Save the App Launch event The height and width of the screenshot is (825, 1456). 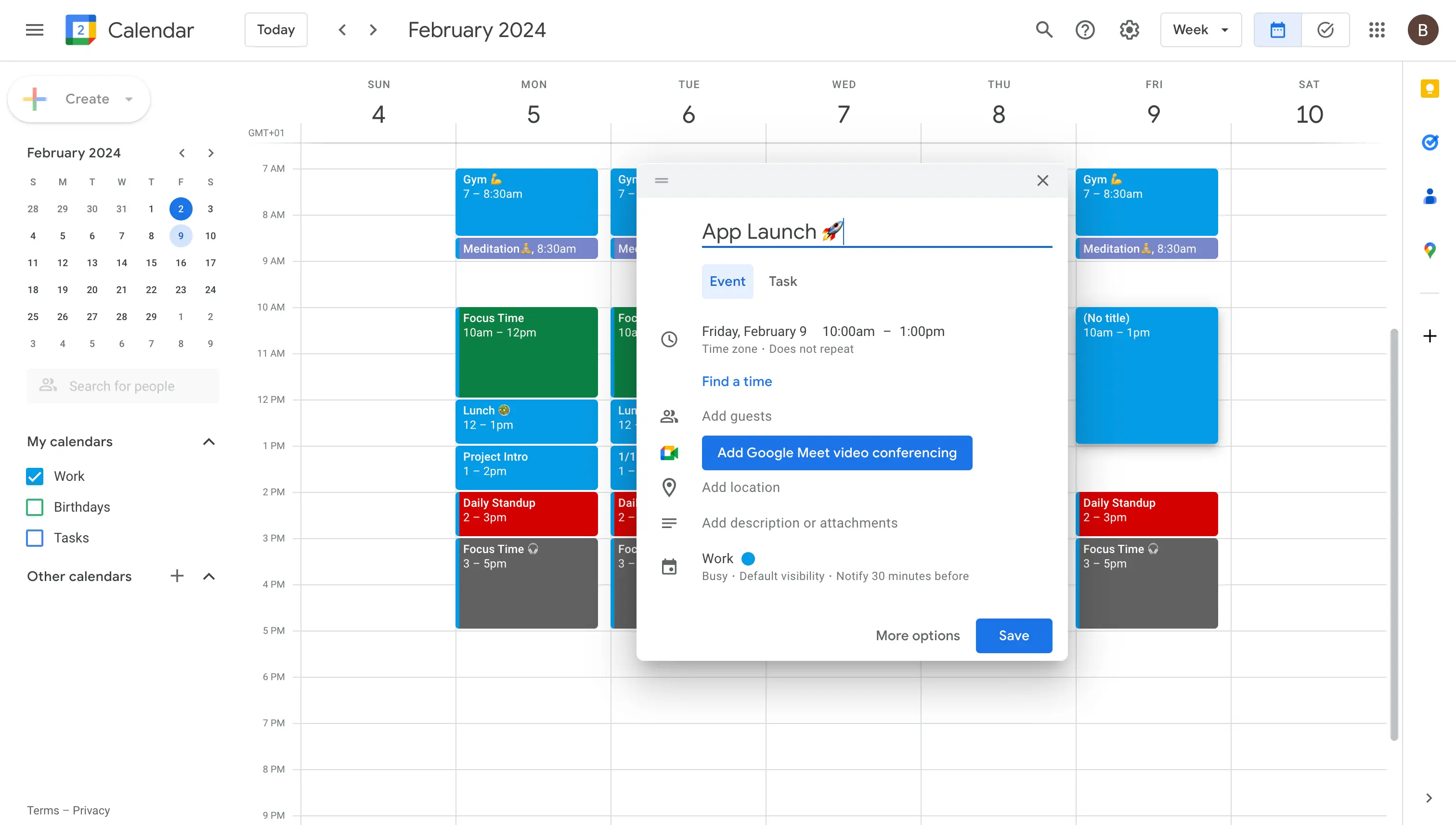point(1014,635)
